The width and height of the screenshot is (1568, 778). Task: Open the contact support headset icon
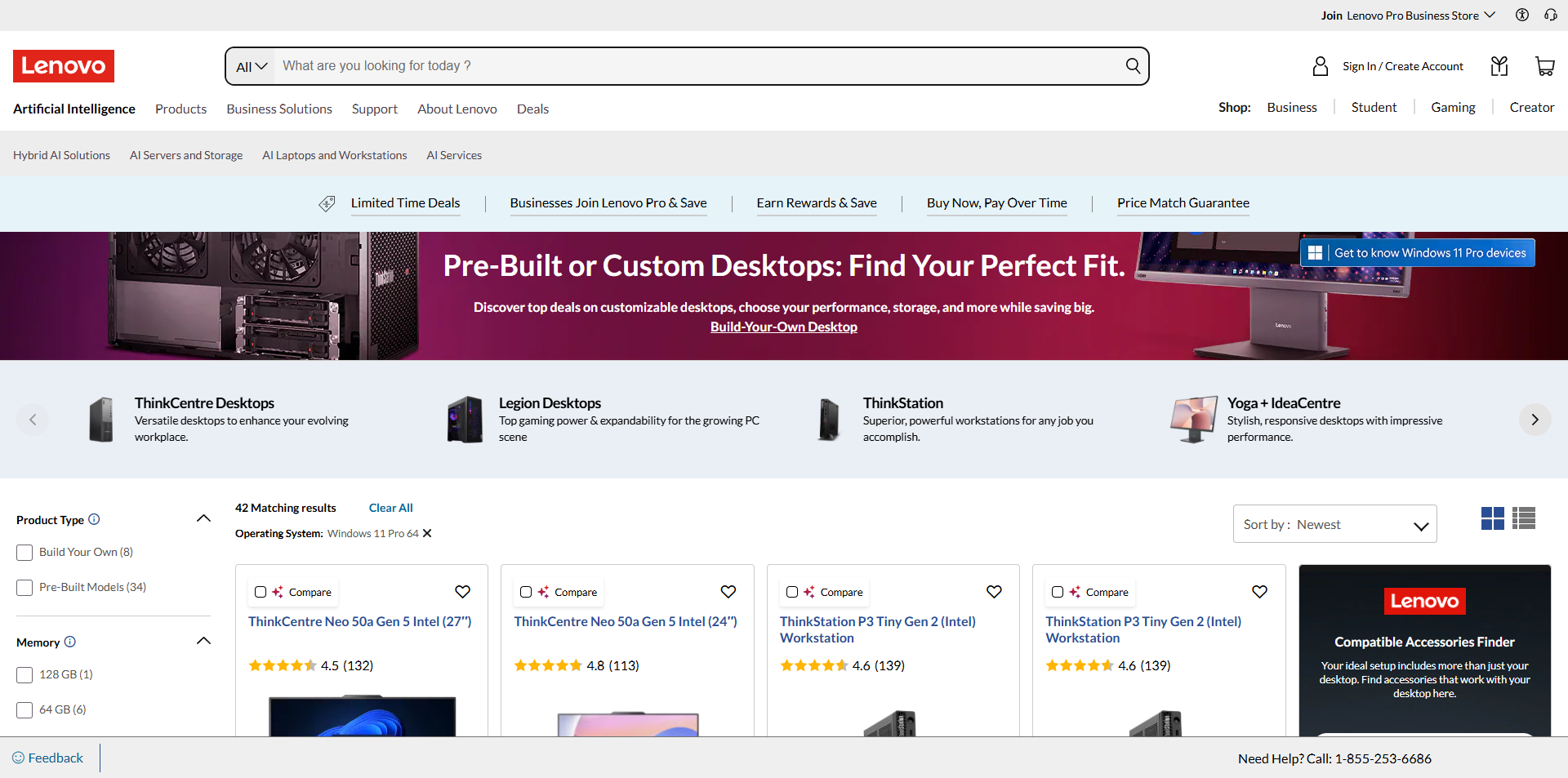(1551, 15)
